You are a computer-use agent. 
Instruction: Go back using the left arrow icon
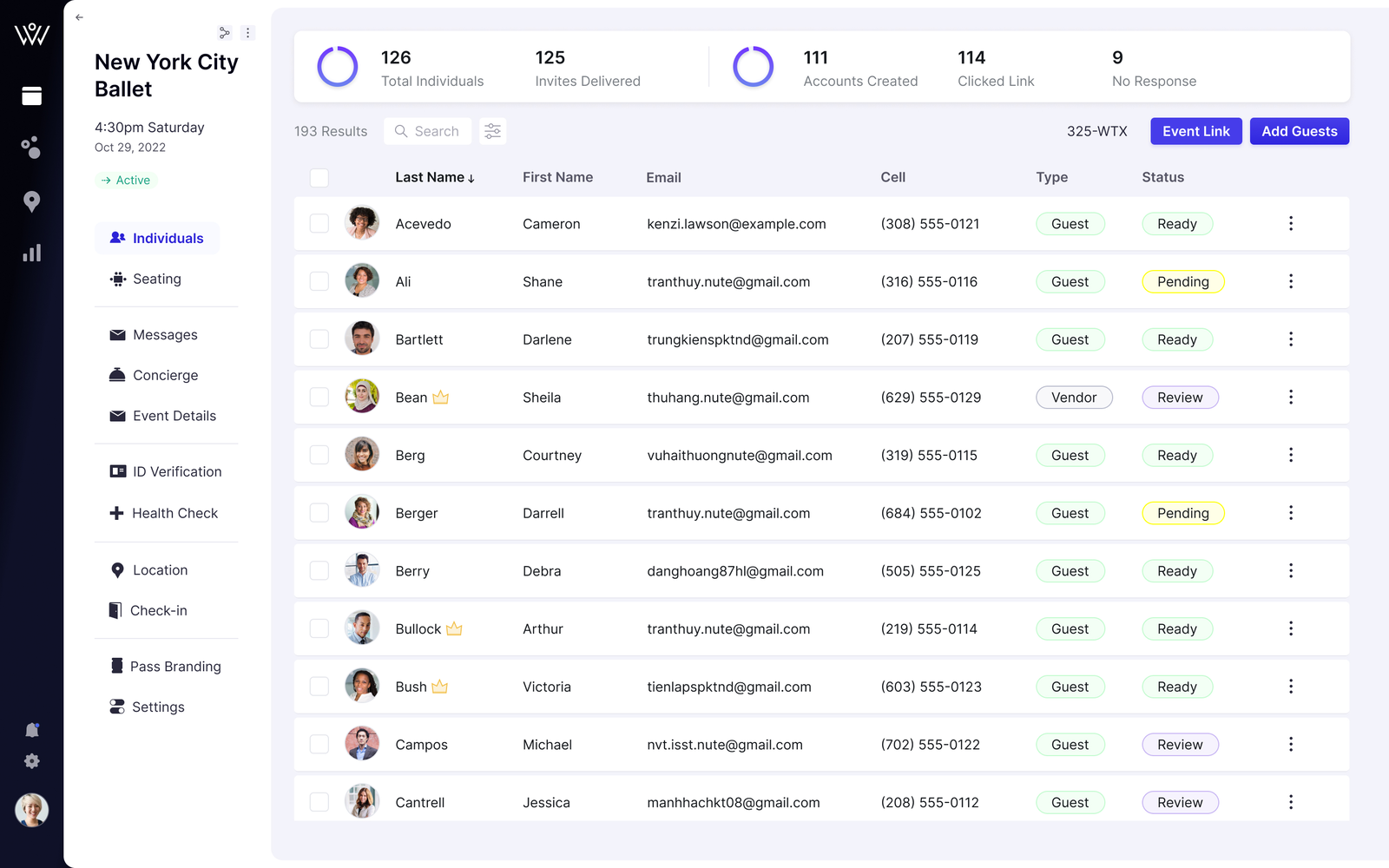[79, 17]
